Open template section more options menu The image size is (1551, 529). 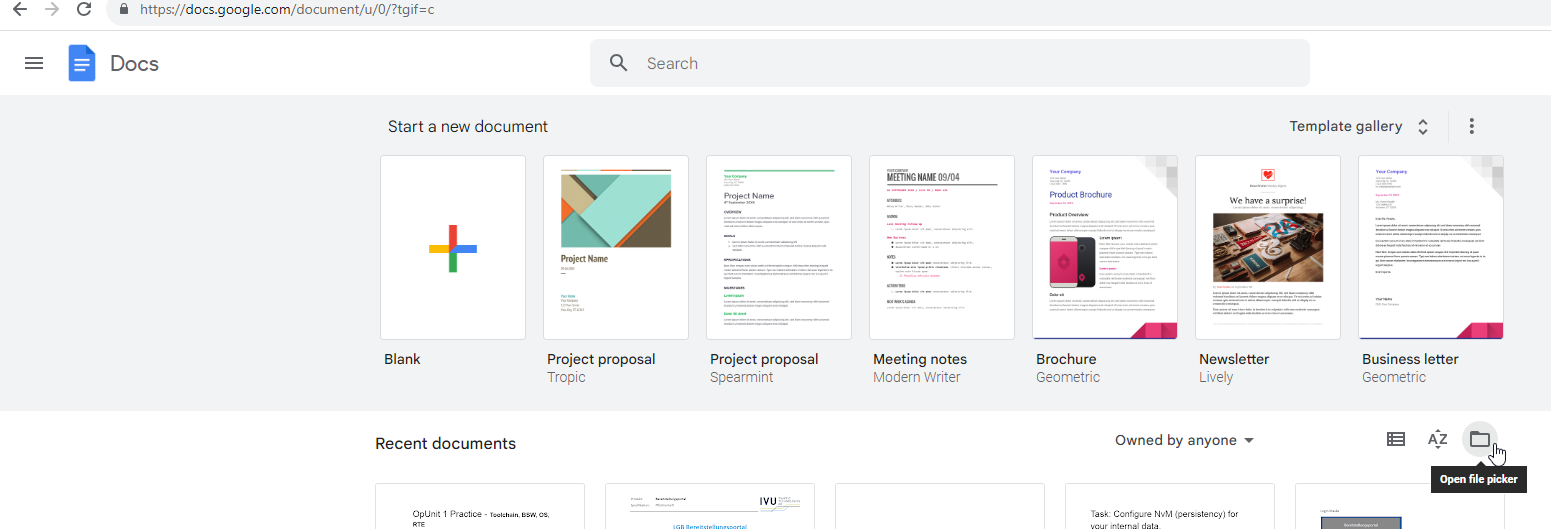(x=1472, y=126)
